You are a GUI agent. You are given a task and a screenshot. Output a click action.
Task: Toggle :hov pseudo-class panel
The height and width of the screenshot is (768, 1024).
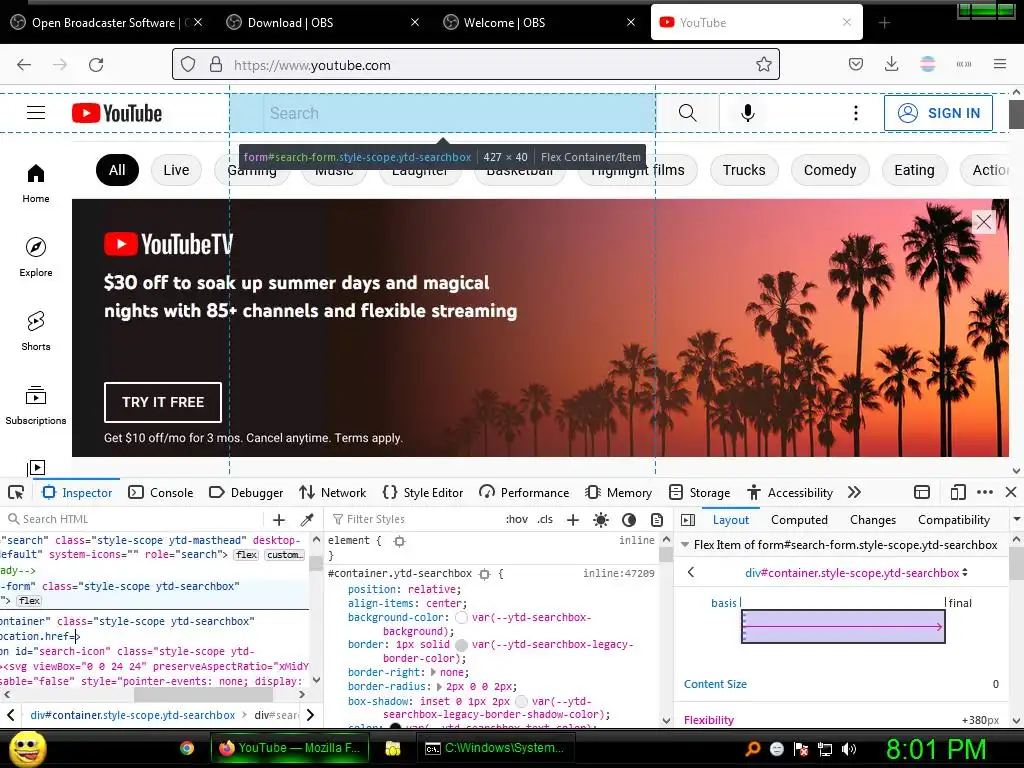pyautogui.click(x=517, y=519)
